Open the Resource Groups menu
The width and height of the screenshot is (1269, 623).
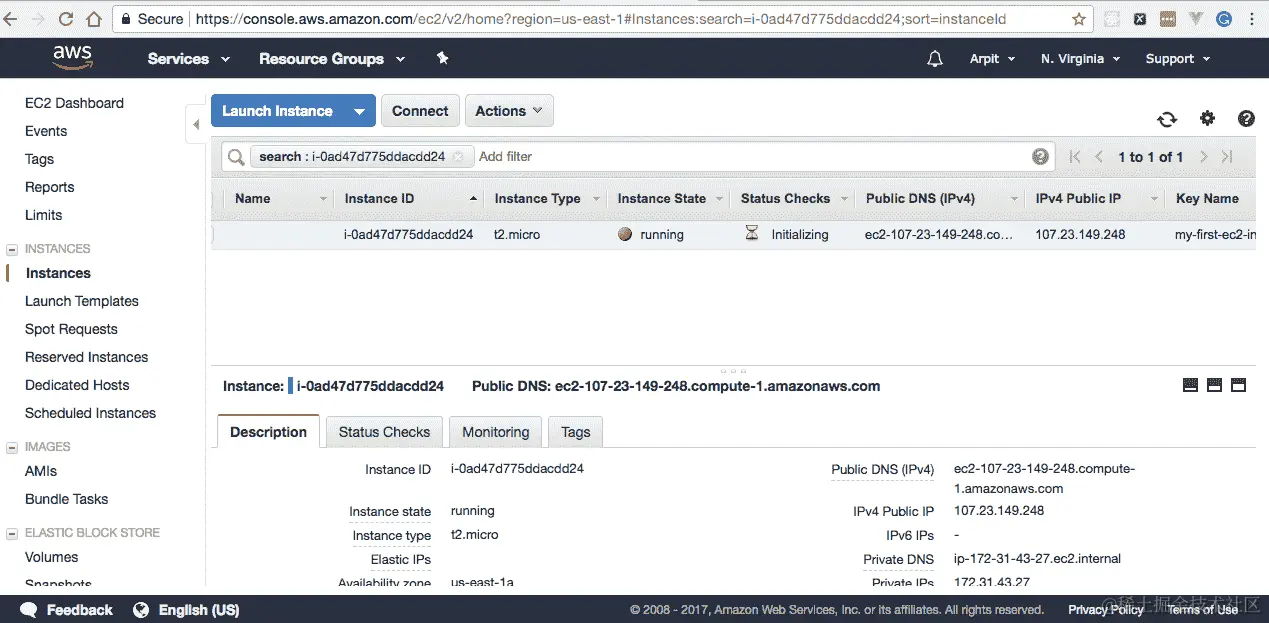point(332,59)
